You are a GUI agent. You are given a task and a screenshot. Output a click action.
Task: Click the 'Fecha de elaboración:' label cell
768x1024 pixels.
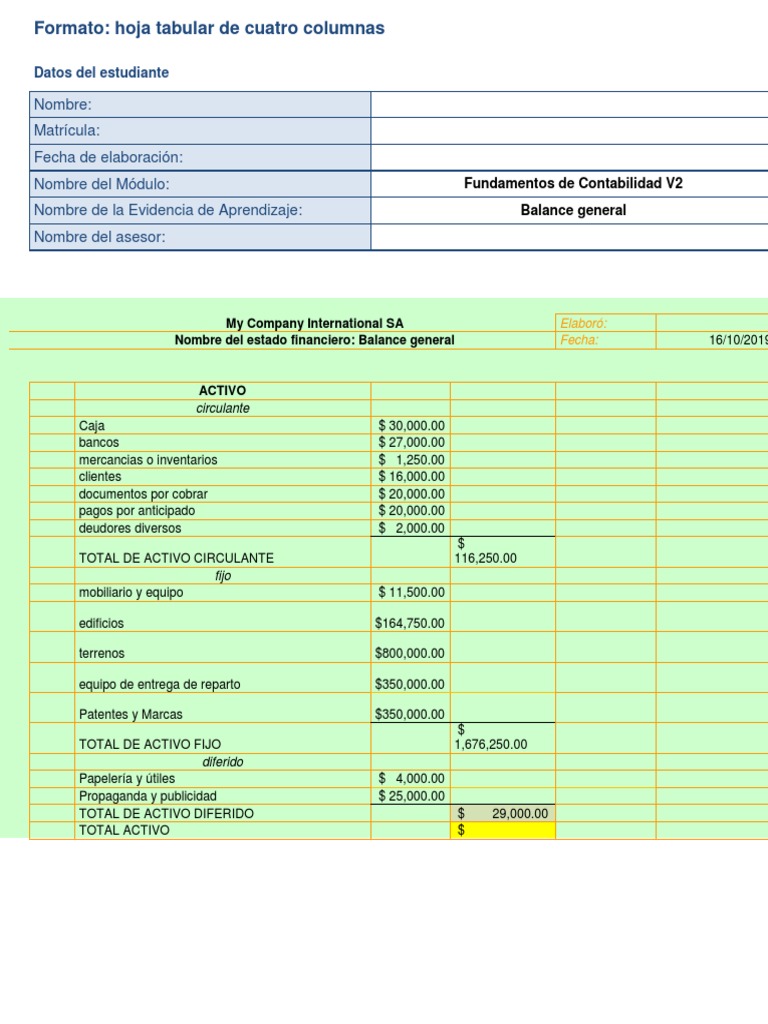pos(200,157)
